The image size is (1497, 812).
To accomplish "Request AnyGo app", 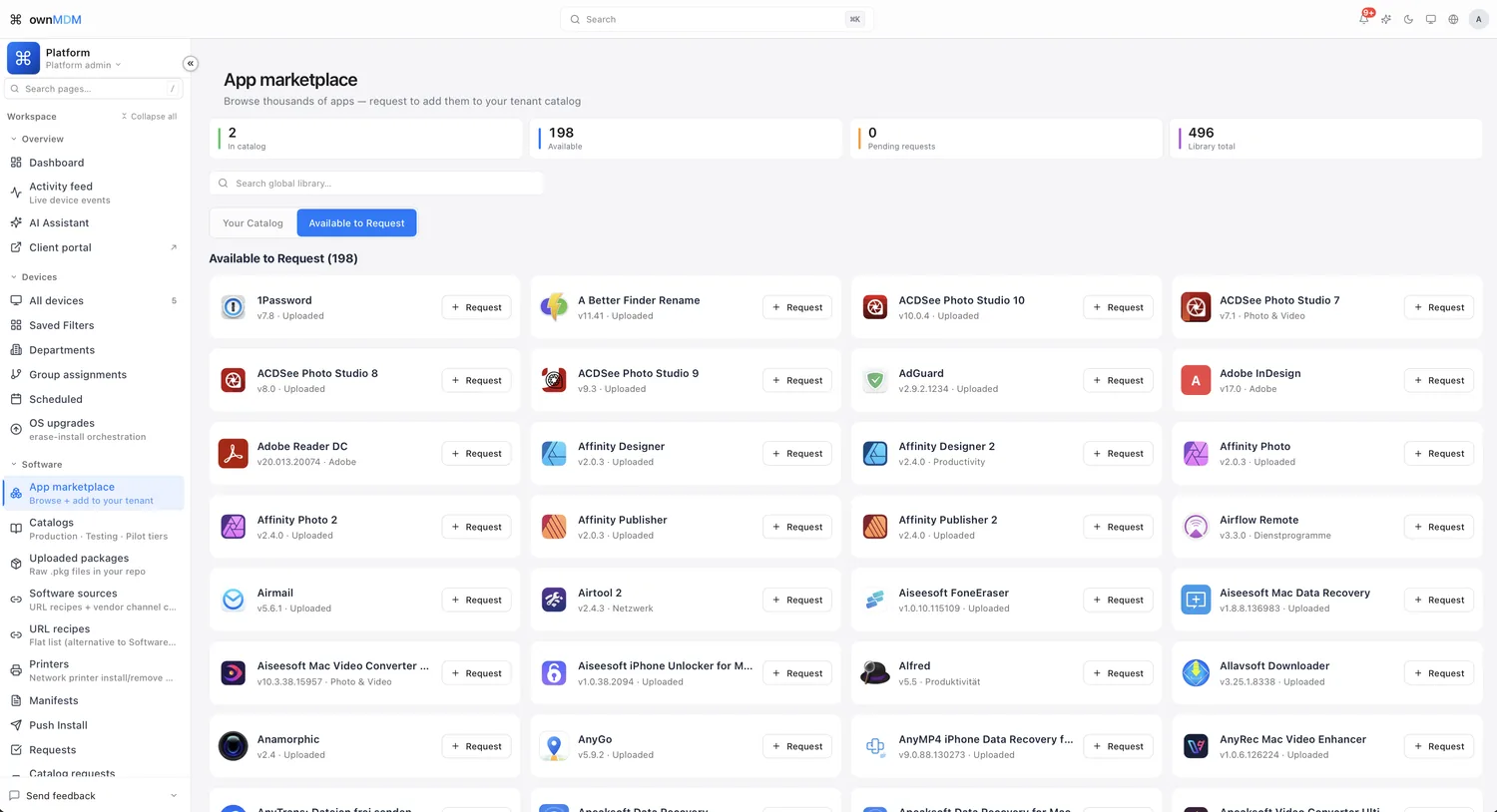I will click(x=796, y=746).
